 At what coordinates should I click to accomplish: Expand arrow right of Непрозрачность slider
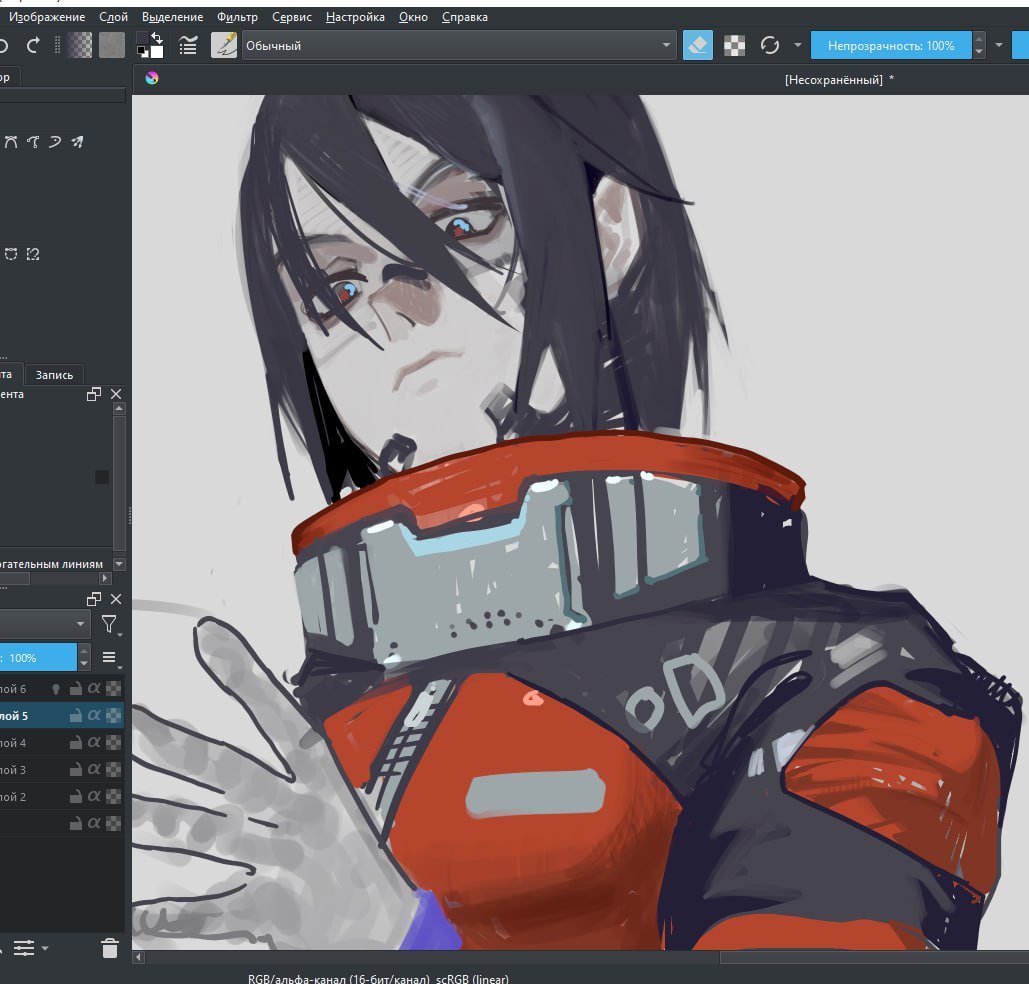(999, 45)
